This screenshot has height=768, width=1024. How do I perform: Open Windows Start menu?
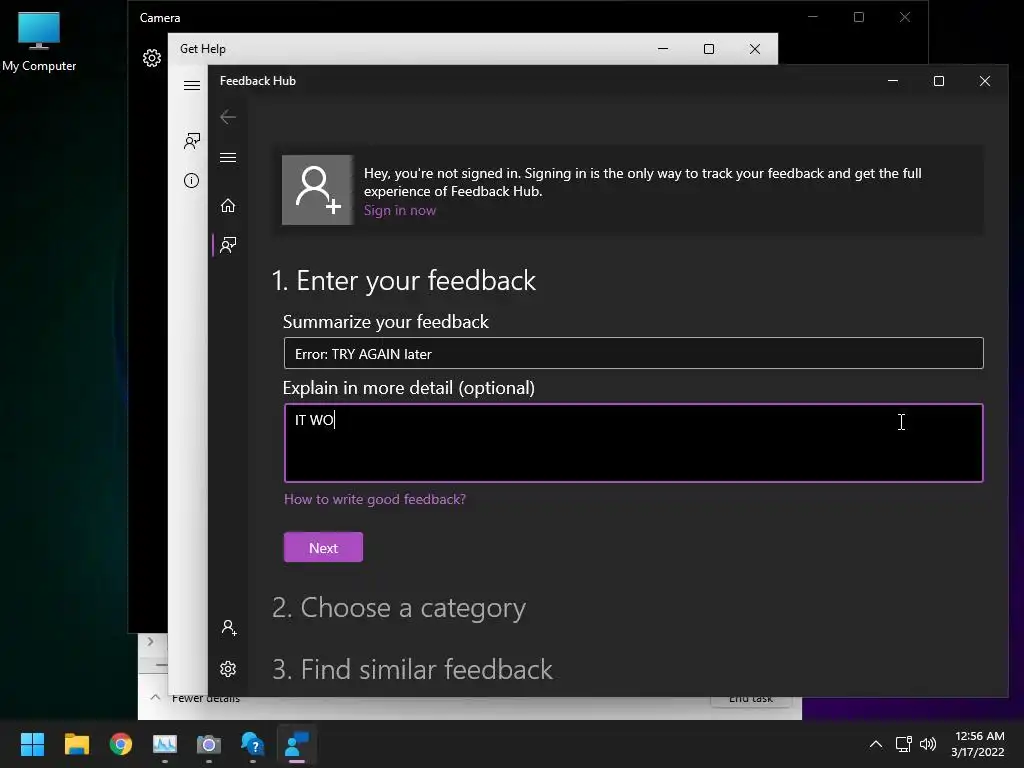tap(32, 744)
